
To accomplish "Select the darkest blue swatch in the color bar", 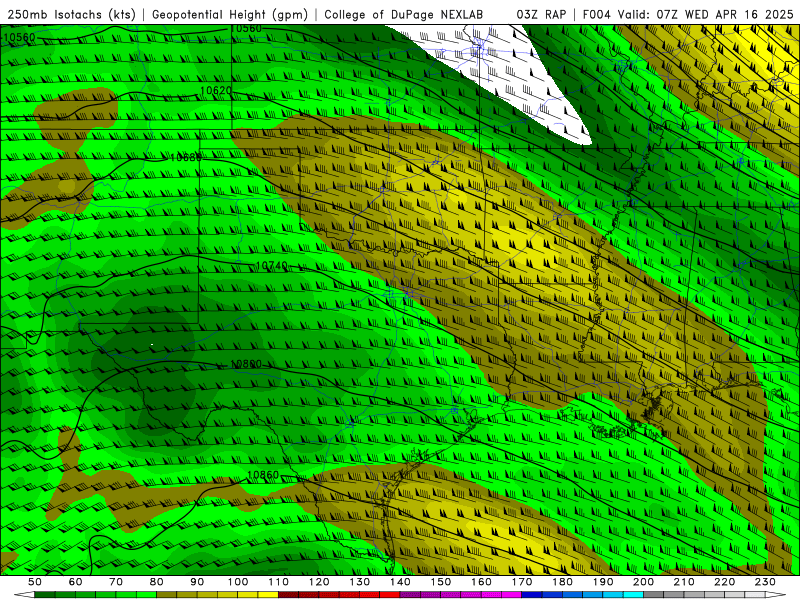I will tap(531, 594).
